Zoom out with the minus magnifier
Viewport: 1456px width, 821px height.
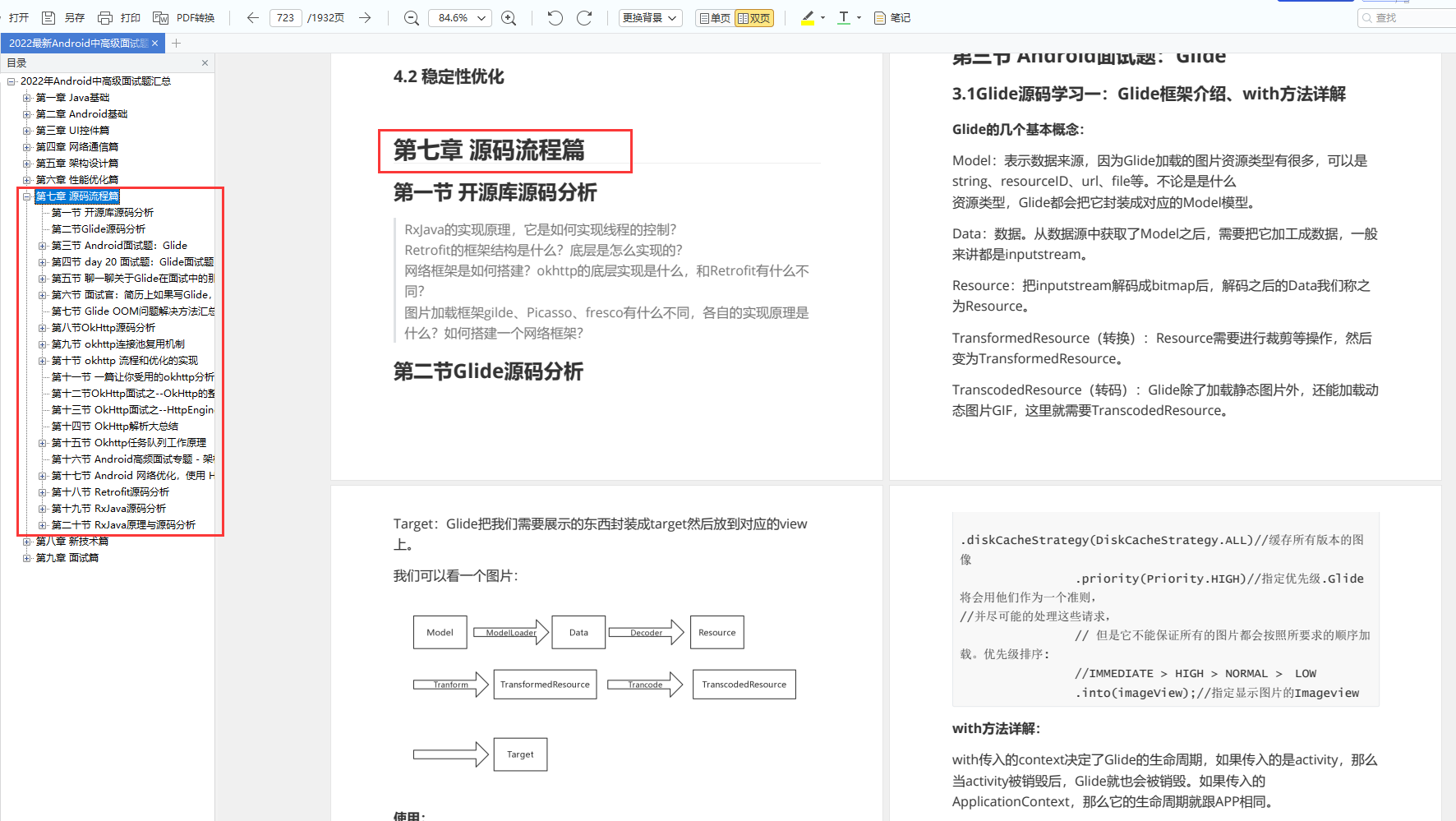click(x=412, y=18)
